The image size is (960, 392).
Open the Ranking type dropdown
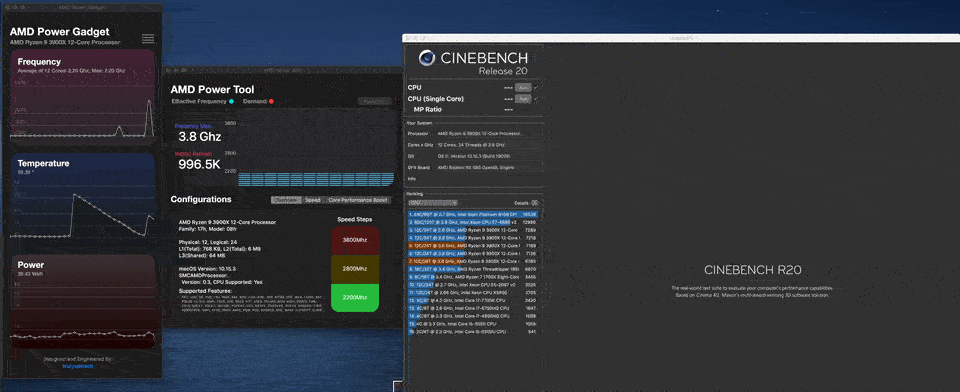click(433, 203)
